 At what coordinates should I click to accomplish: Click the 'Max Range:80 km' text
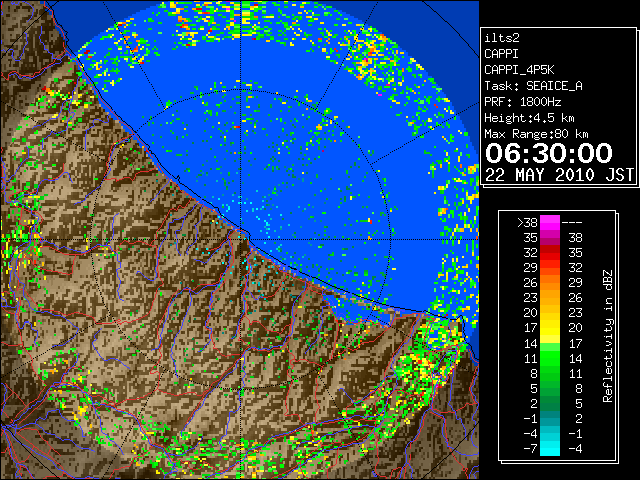point(536,134)
